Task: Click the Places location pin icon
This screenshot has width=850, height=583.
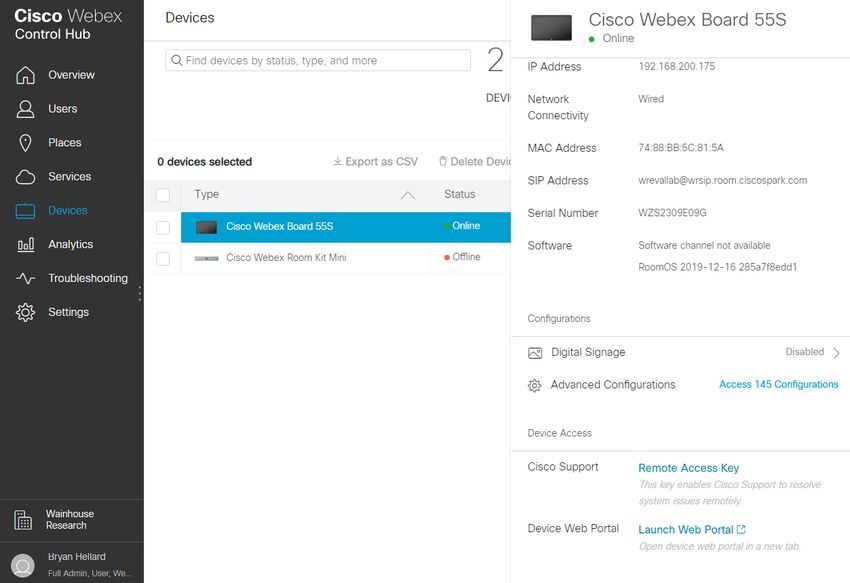Action: pyautogui.click(x=25, y=143)
